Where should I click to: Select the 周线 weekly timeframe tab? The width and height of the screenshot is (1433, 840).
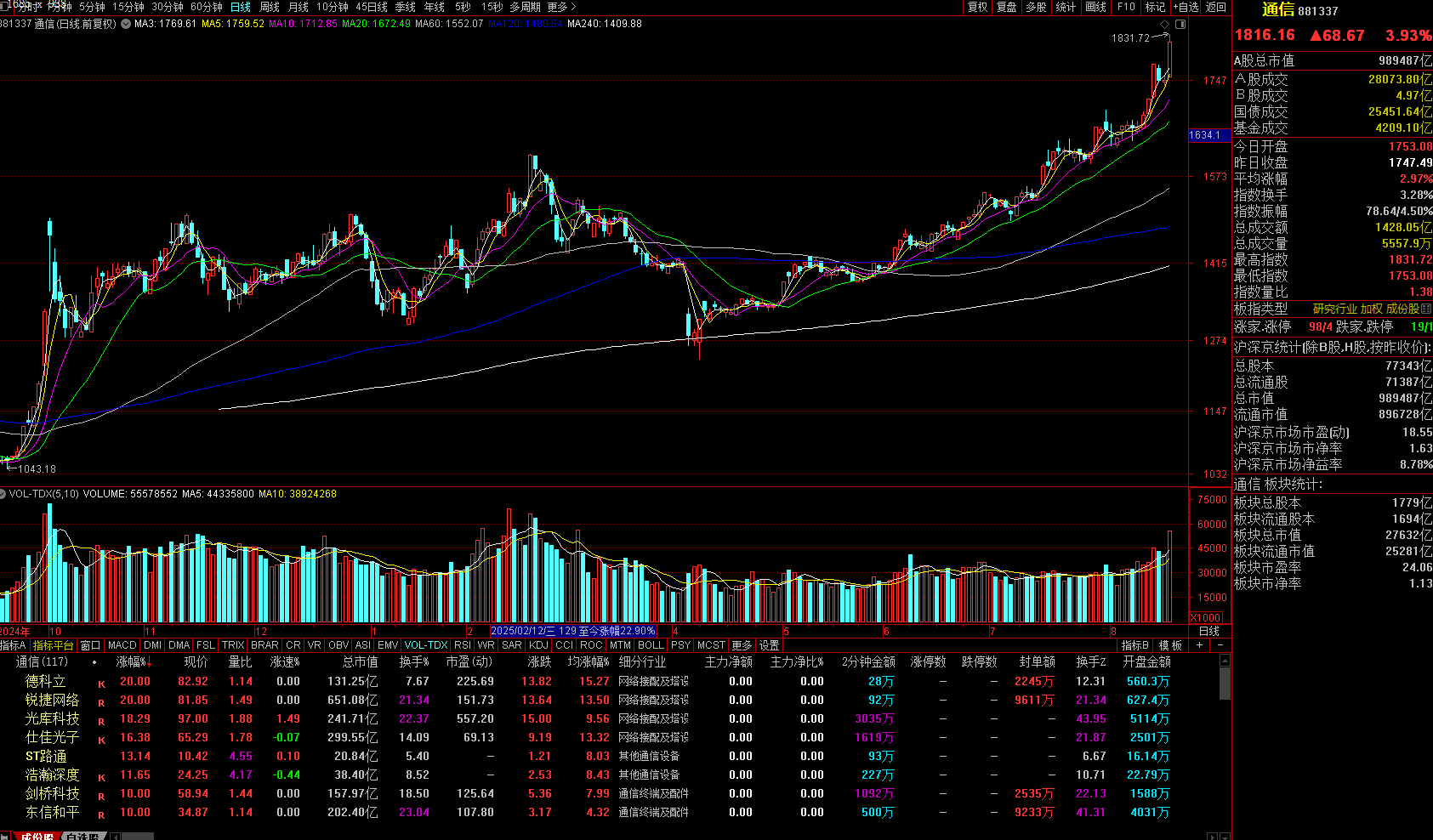point(270,7)
